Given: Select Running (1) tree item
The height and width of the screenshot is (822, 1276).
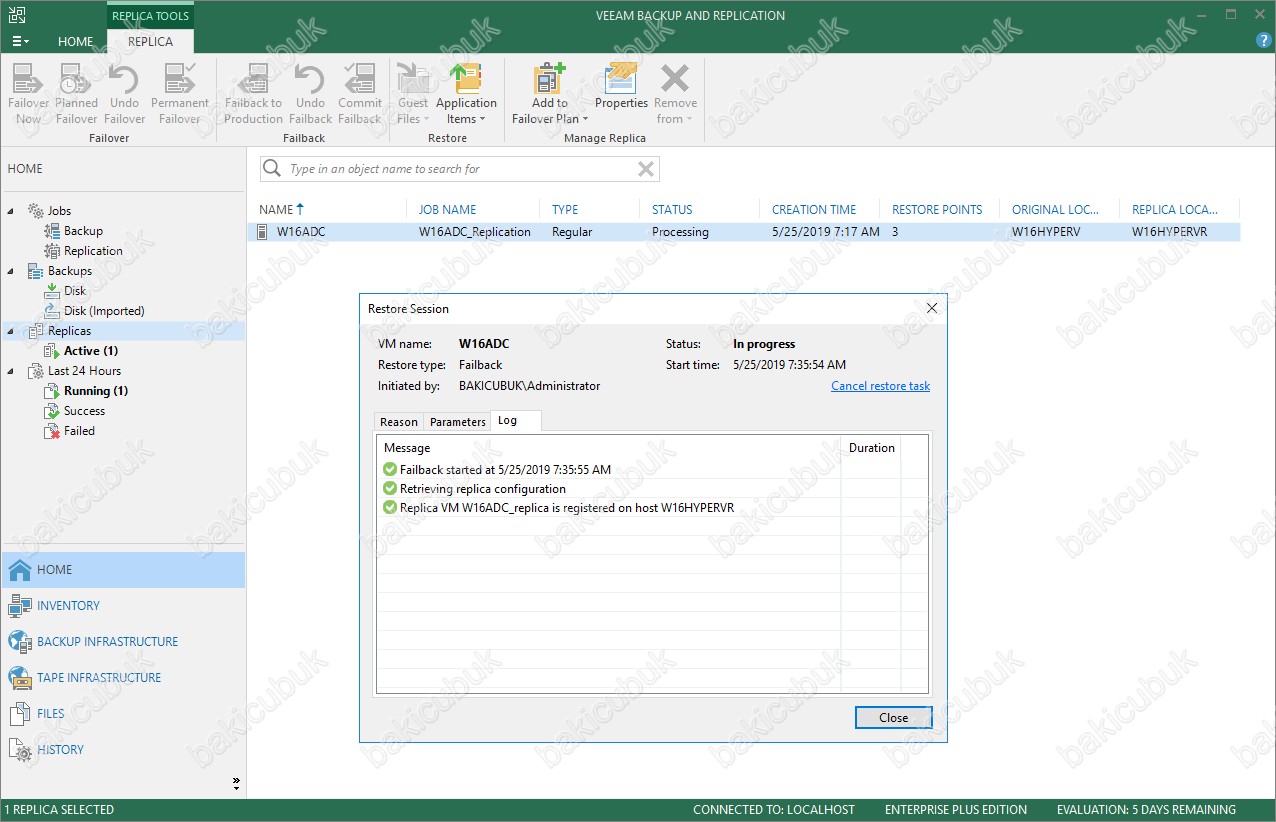Looking at the screenshot, I should [96, 391].
